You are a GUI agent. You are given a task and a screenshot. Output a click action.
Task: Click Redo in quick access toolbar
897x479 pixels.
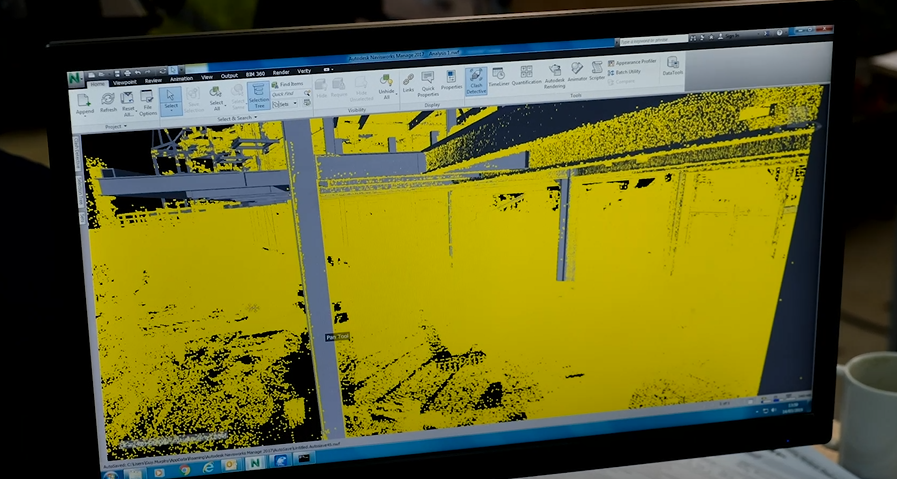(x=149, y=72)
